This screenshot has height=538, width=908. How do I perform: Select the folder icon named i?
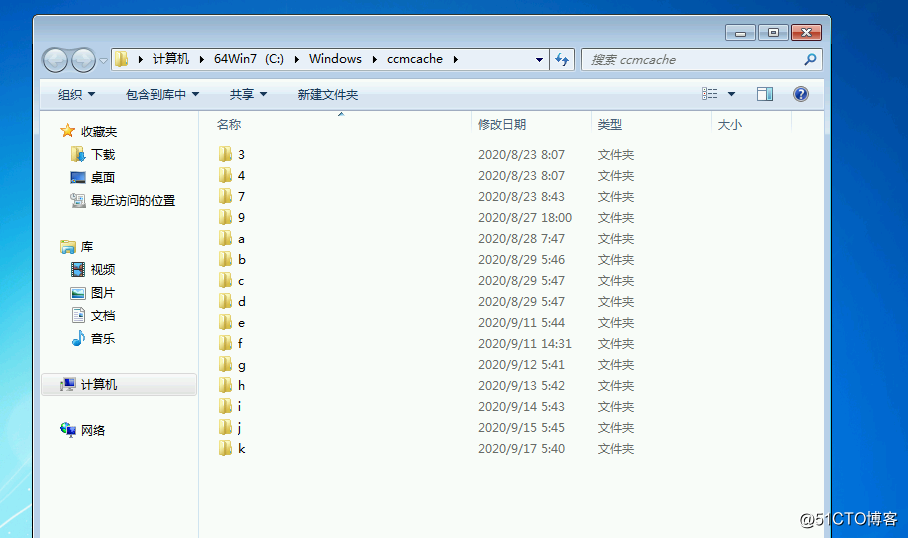[x=225, y=406]
